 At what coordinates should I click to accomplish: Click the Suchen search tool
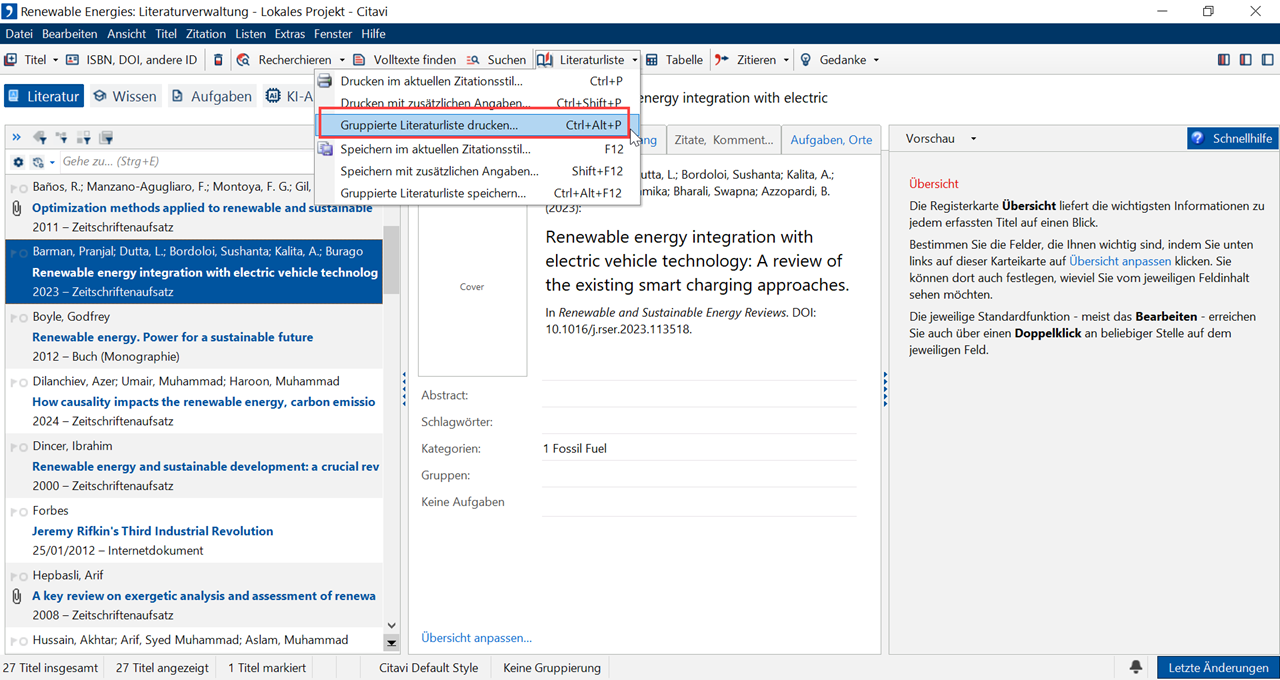coord(495,60)
